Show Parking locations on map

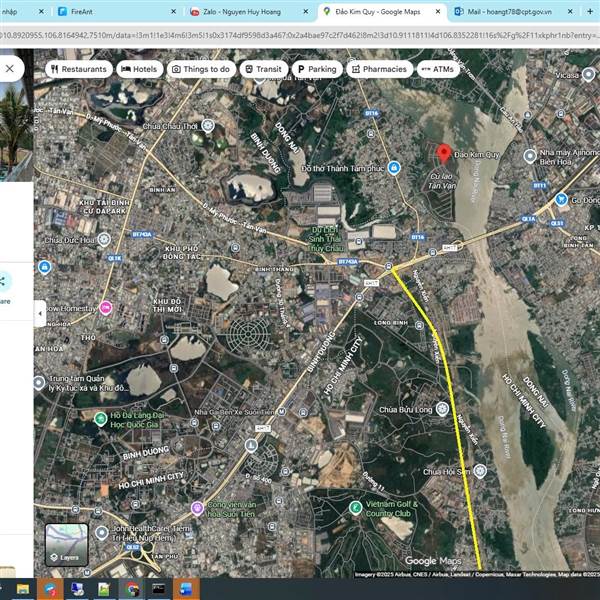click(317, 69)
